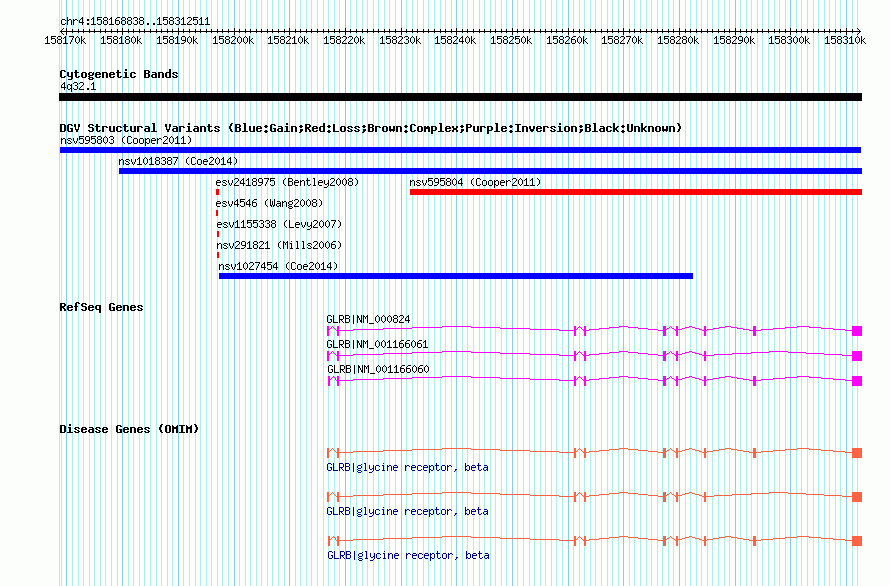Click the last exon block of GLRB|NM_001166061

857,356
